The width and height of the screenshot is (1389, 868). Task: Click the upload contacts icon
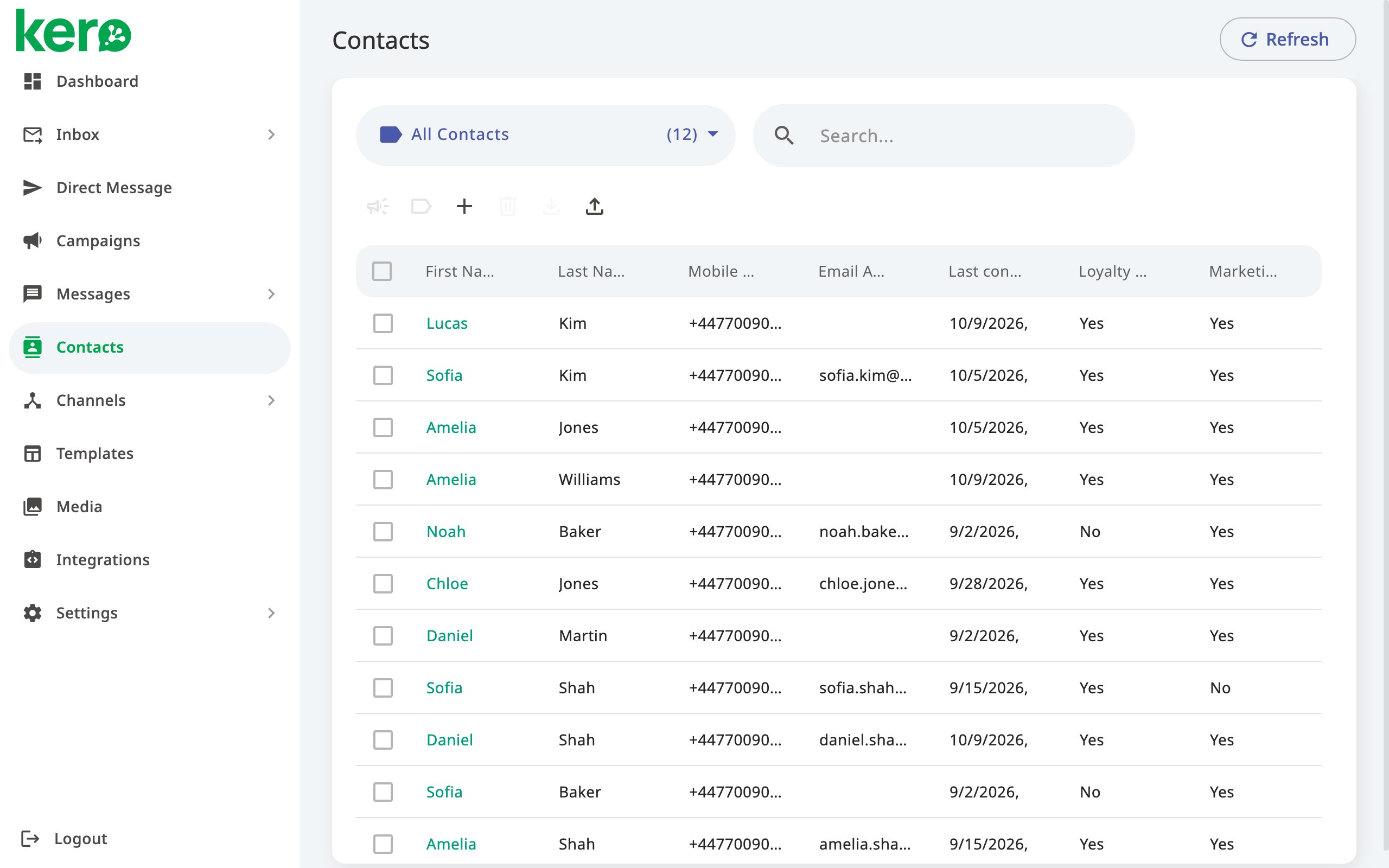coord(595,206)
